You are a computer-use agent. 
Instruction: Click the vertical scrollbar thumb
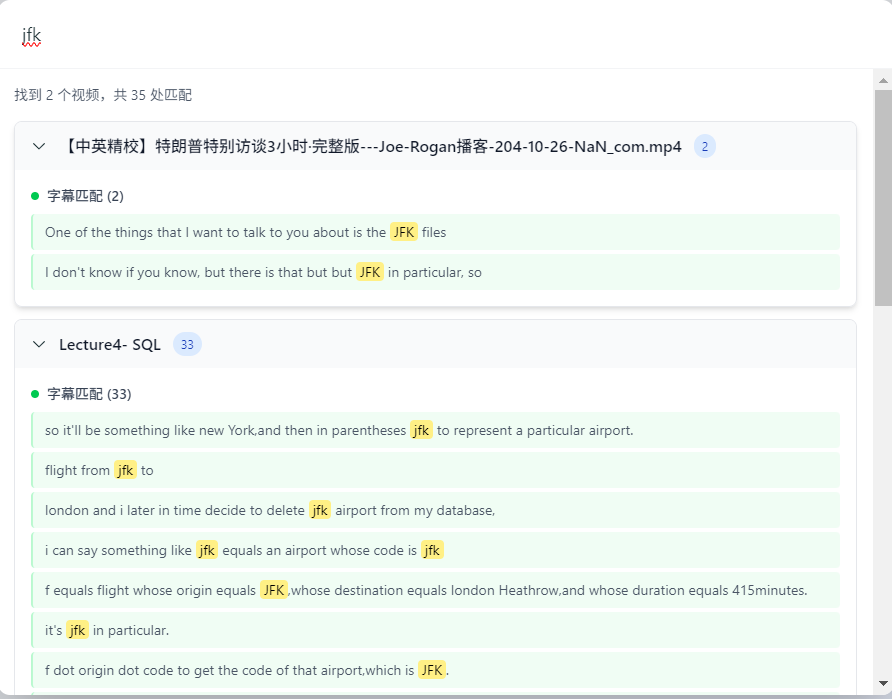click(883, 197)
